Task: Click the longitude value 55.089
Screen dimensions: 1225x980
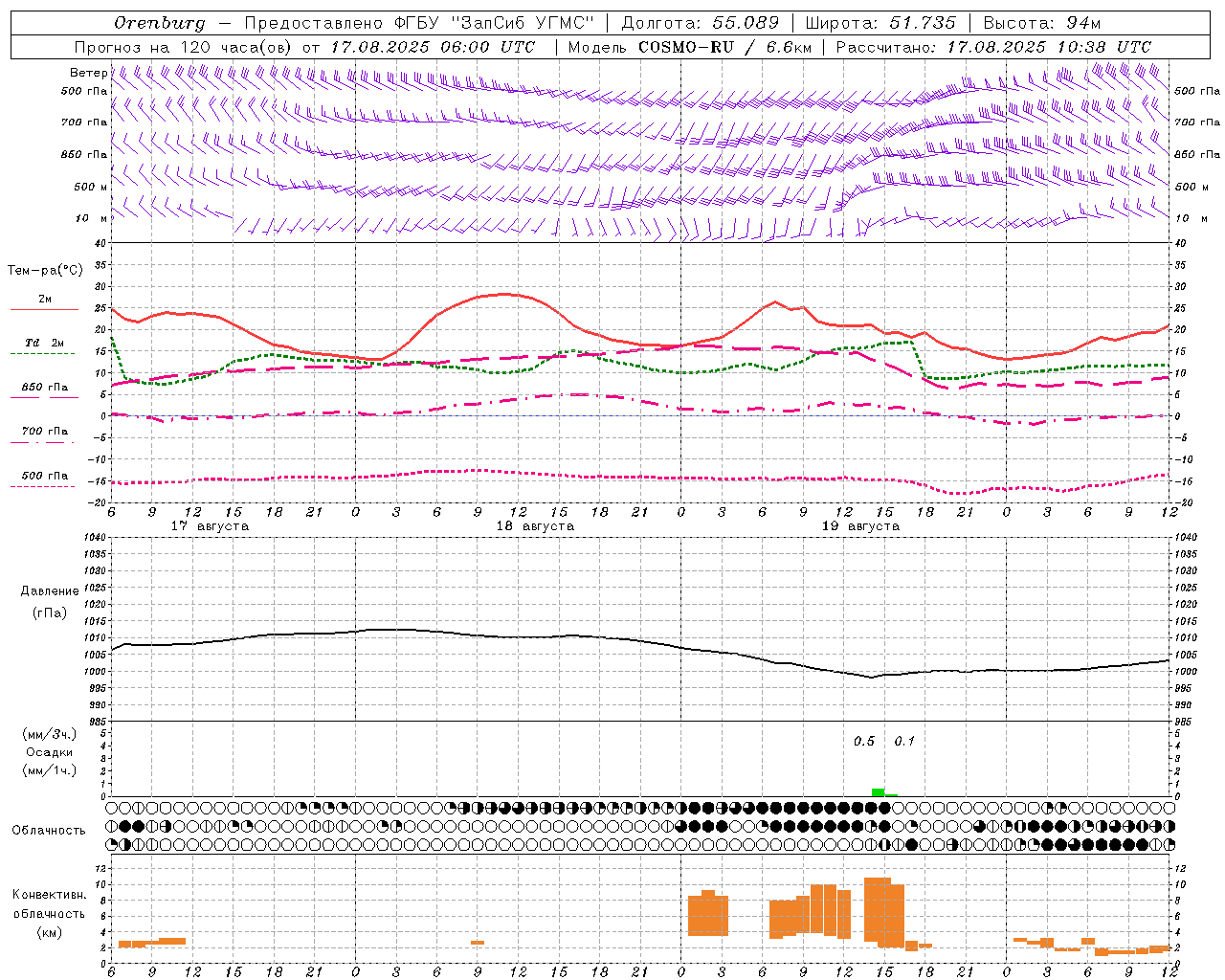Action: 746,23
